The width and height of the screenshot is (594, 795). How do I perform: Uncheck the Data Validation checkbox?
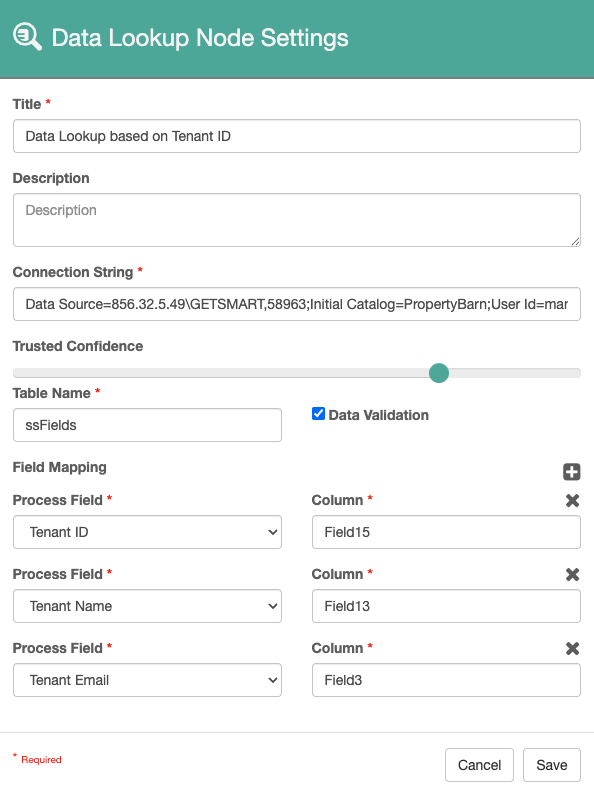click(318, 414)
